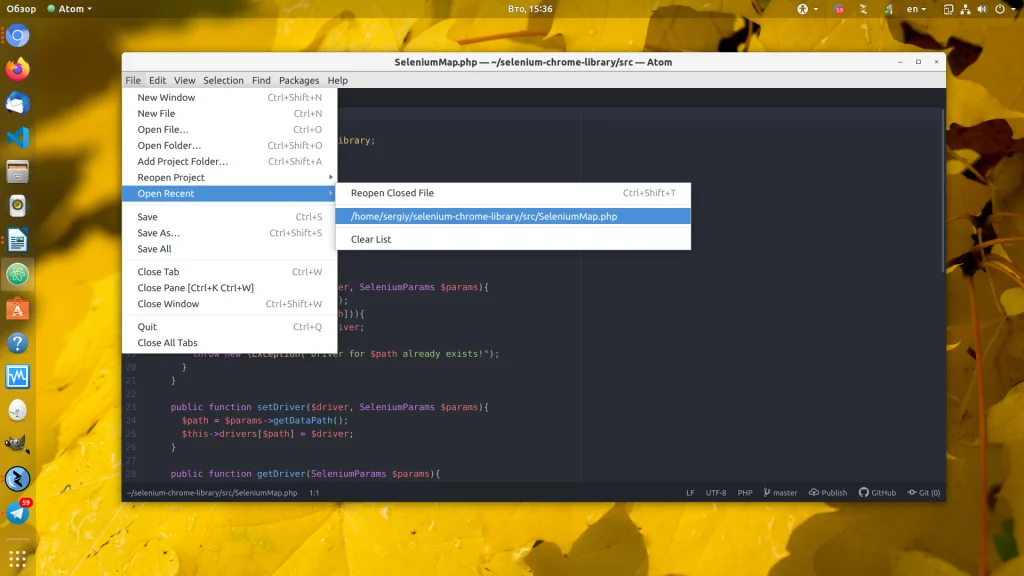Open the Packages menu
Viewport: 1024px width, 576px height.
[x=299, y=80]
